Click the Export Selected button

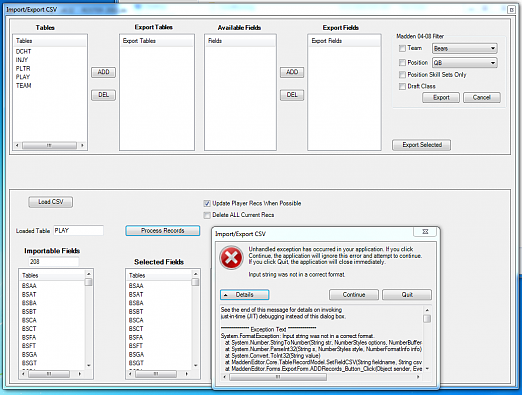[422, 145]
